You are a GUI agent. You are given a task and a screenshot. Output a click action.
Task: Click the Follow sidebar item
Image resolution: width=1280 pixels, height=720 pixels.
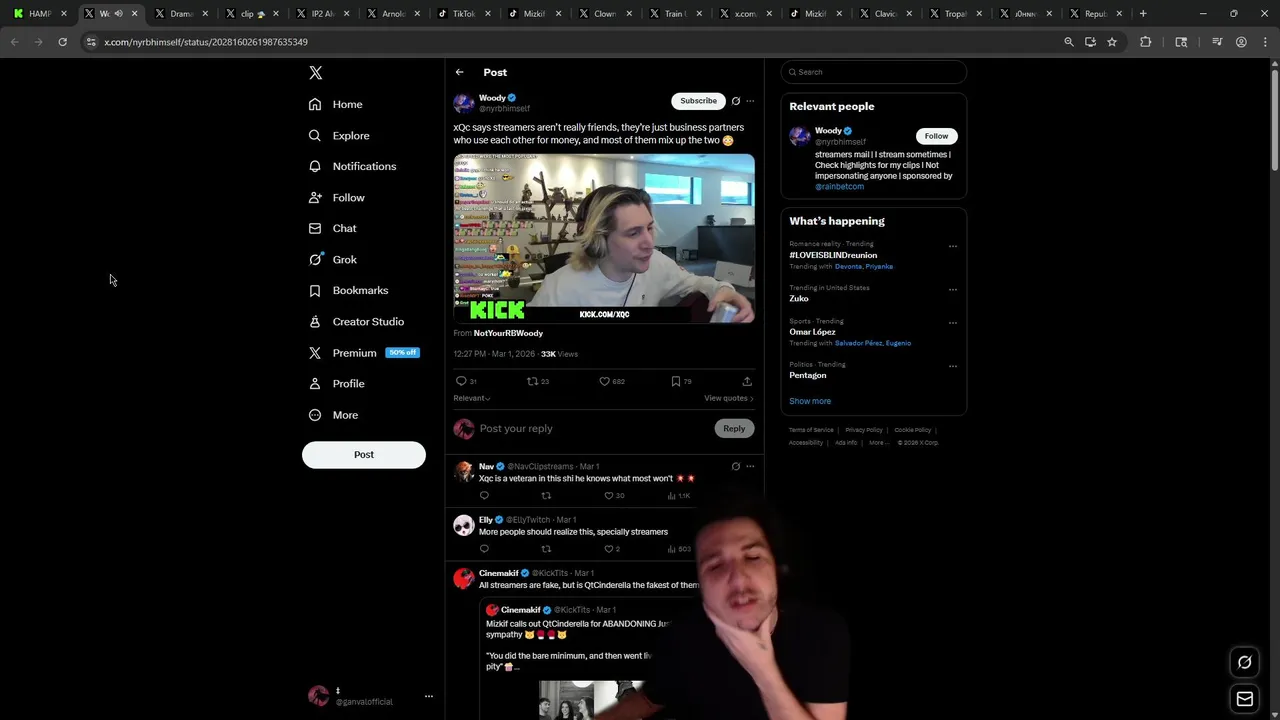(336, 197)
